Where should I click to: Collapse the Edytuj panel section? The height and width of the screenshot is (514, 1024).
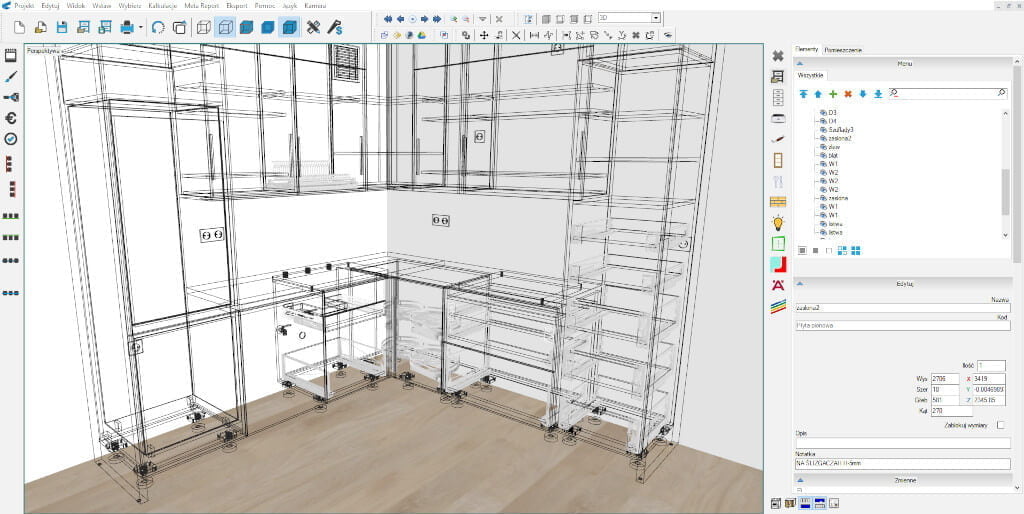(x=799, y=283)
